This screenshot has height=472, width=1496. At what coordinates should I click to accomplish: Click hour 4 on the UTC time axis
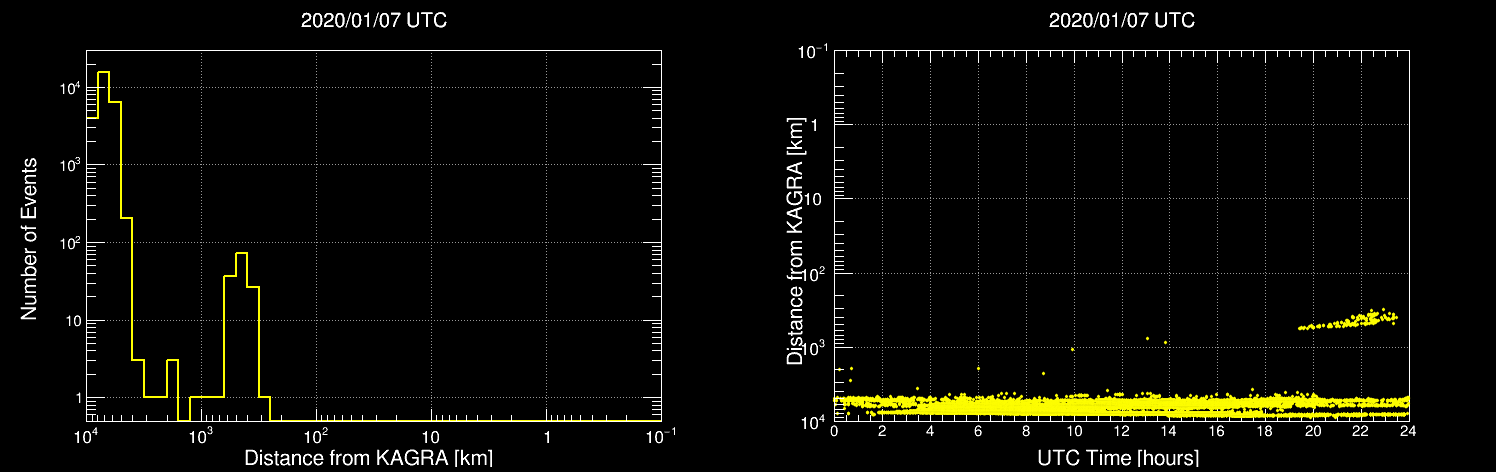(x=930, y=431)
